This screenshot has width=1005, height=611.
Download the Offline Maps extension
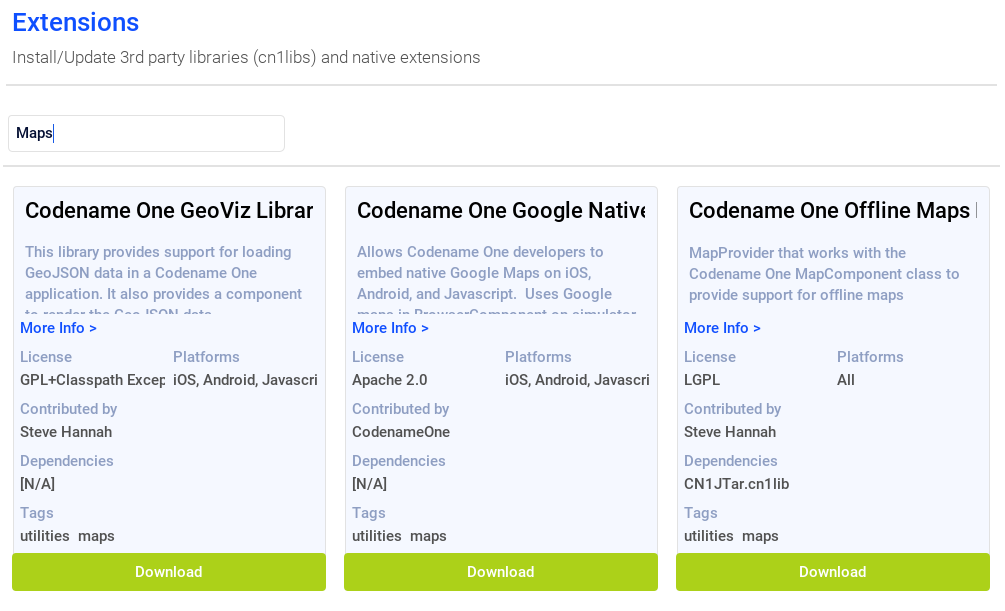point(833,572)
